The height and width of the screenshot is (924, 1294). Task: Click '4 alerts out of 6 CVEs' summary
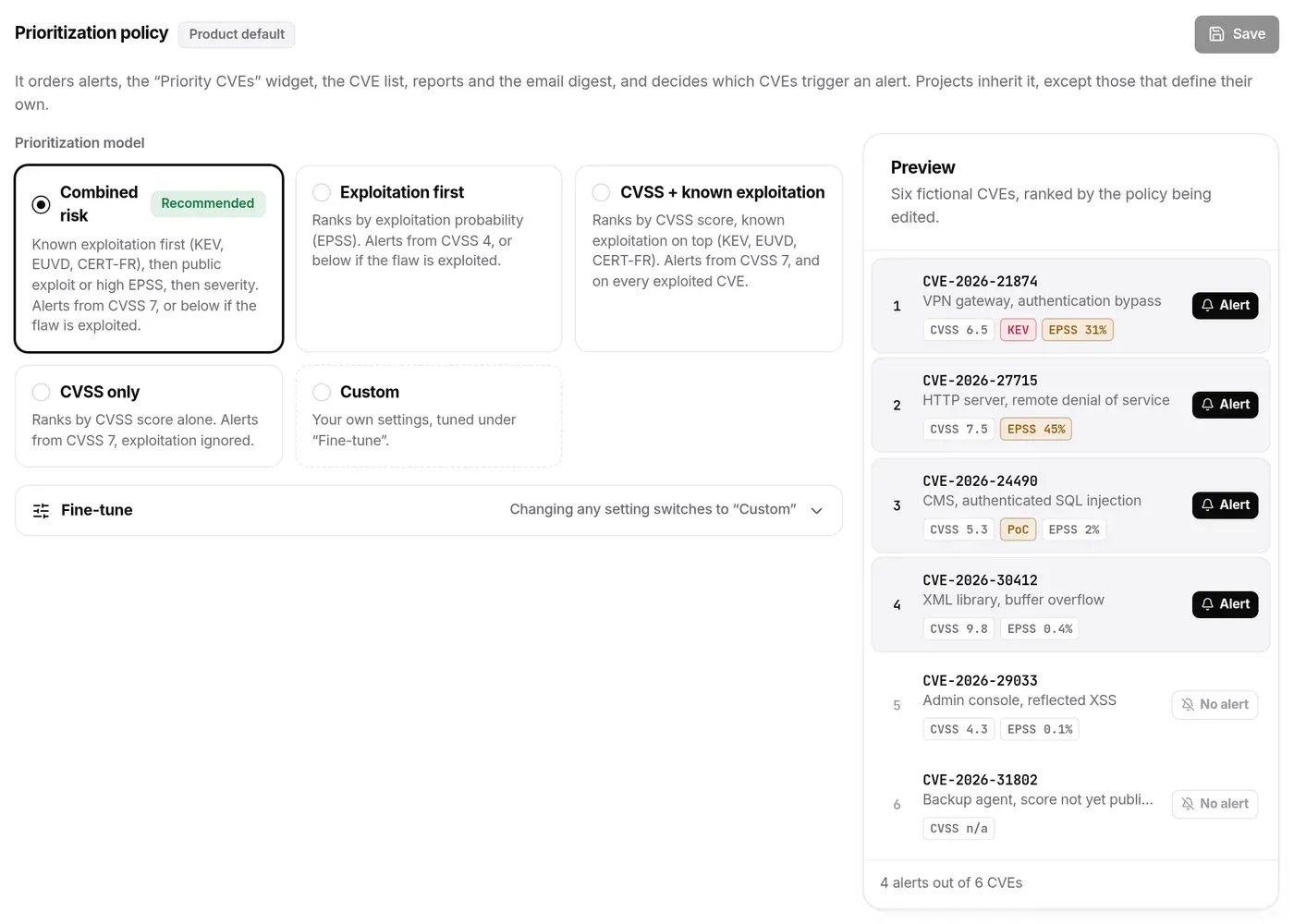(x=951, y=883)
